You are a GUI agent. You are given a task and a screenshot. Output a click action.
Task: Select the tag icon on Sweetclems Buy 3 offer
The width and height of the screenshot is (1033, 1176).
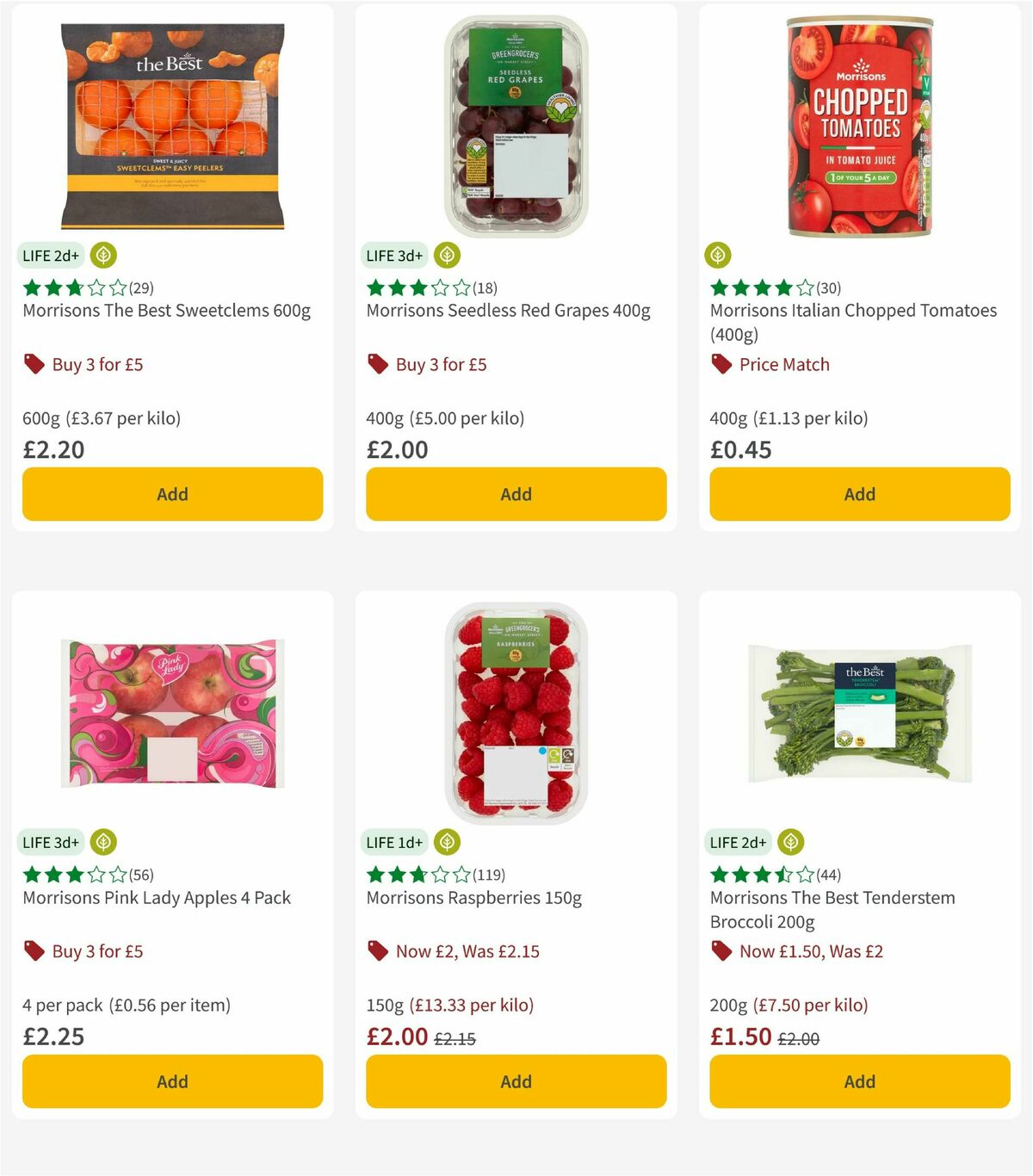pyautogui.click(x=34, y=363)
